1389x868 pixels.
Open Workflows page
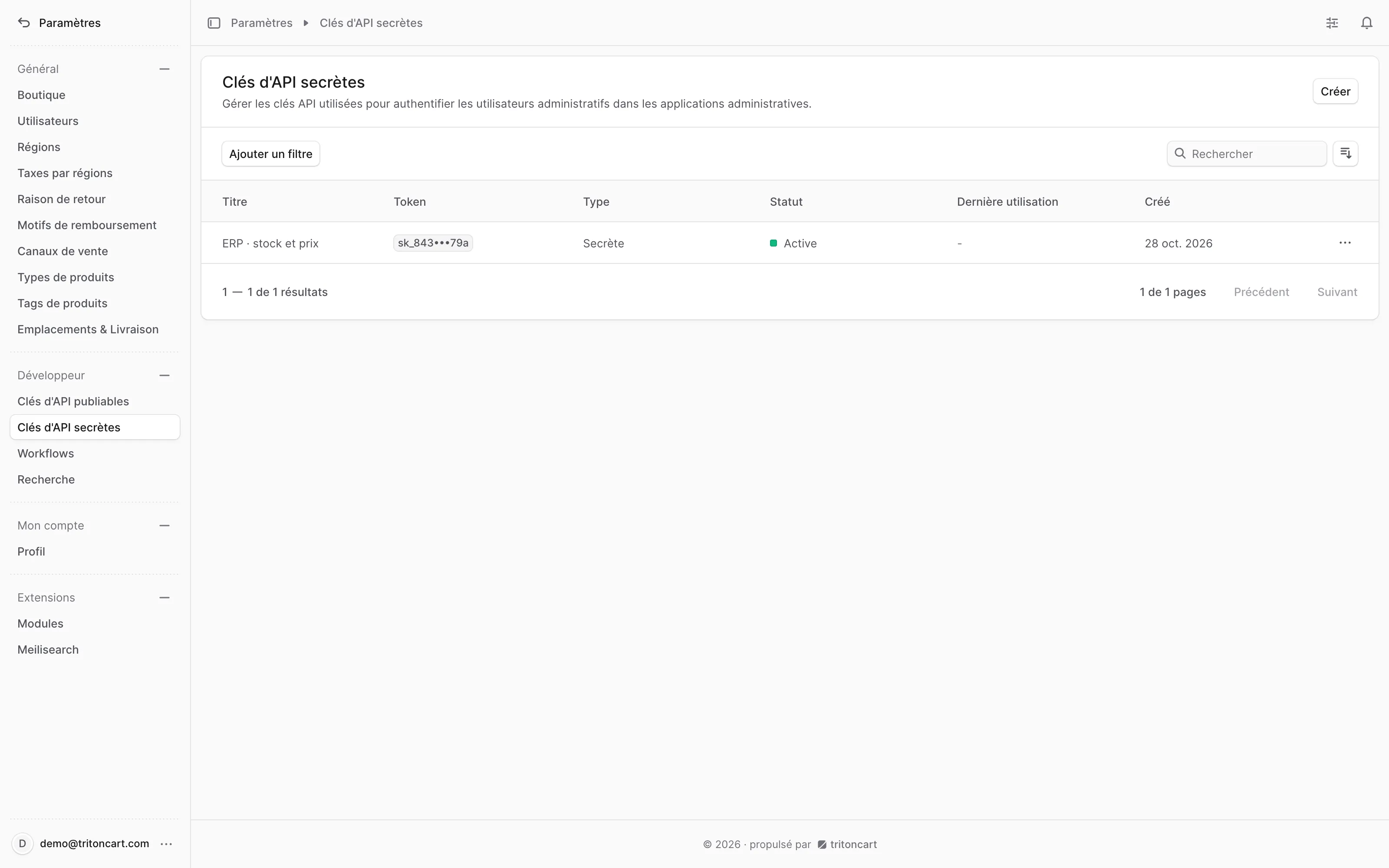[95, 454]
